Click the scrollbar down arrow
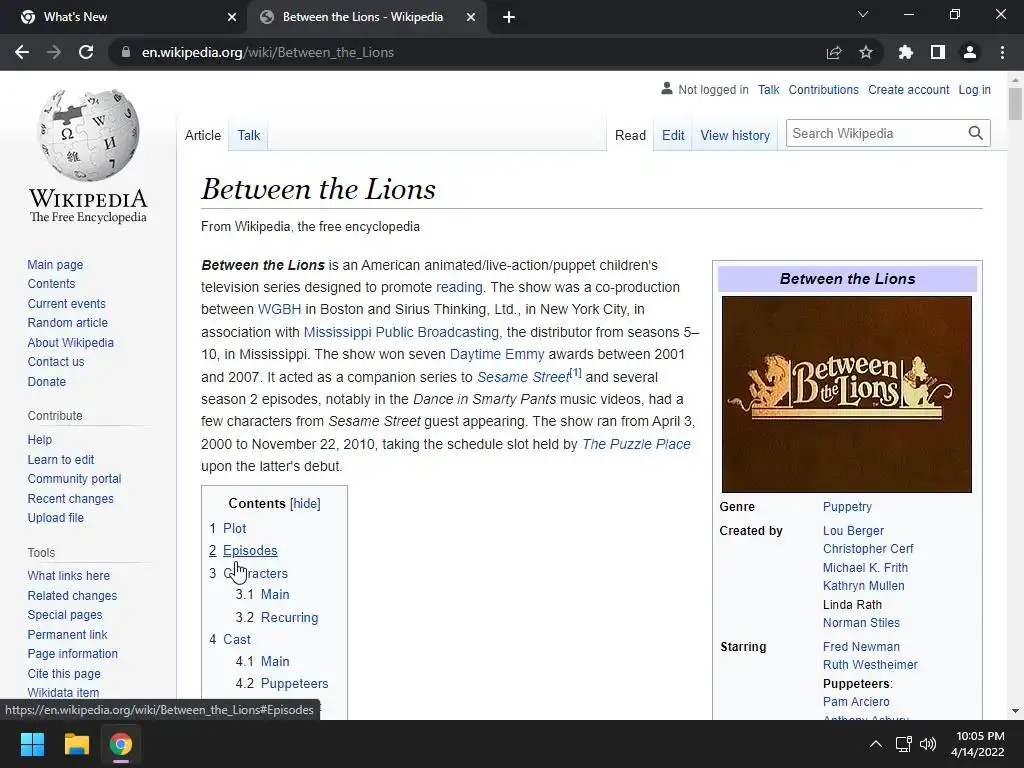The height and width of the screenshot is (768, 1024). [1015, 711]
